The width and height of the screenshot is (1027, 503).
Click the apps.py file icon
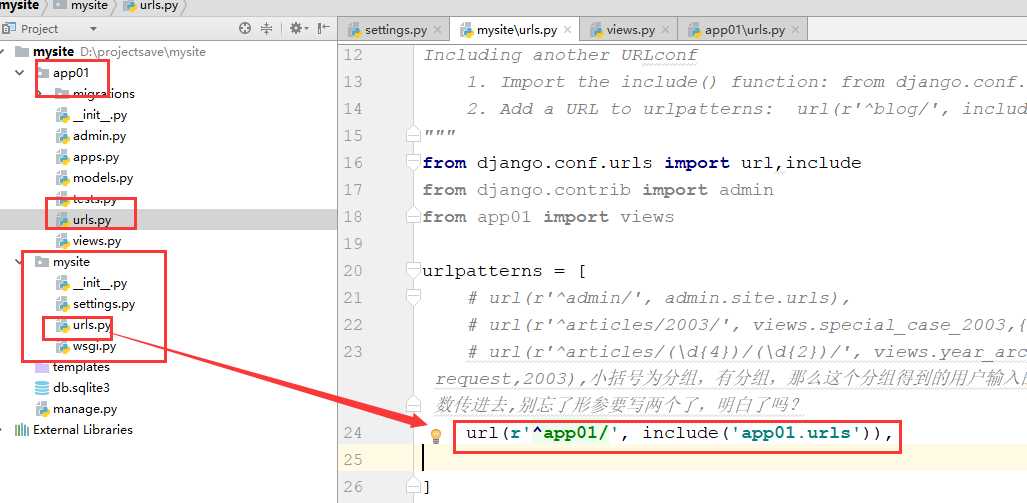click(x=63, y=157)
